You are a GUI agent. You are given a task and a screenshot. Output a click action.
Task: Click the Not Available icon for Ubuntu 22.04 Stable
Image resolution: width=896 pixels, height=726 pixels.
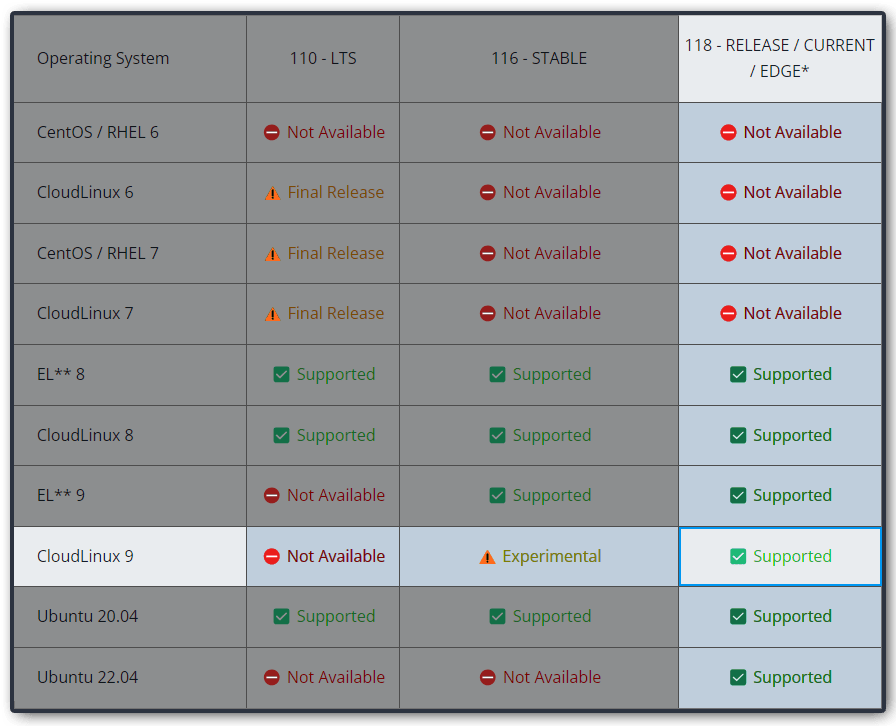[490, 677]
